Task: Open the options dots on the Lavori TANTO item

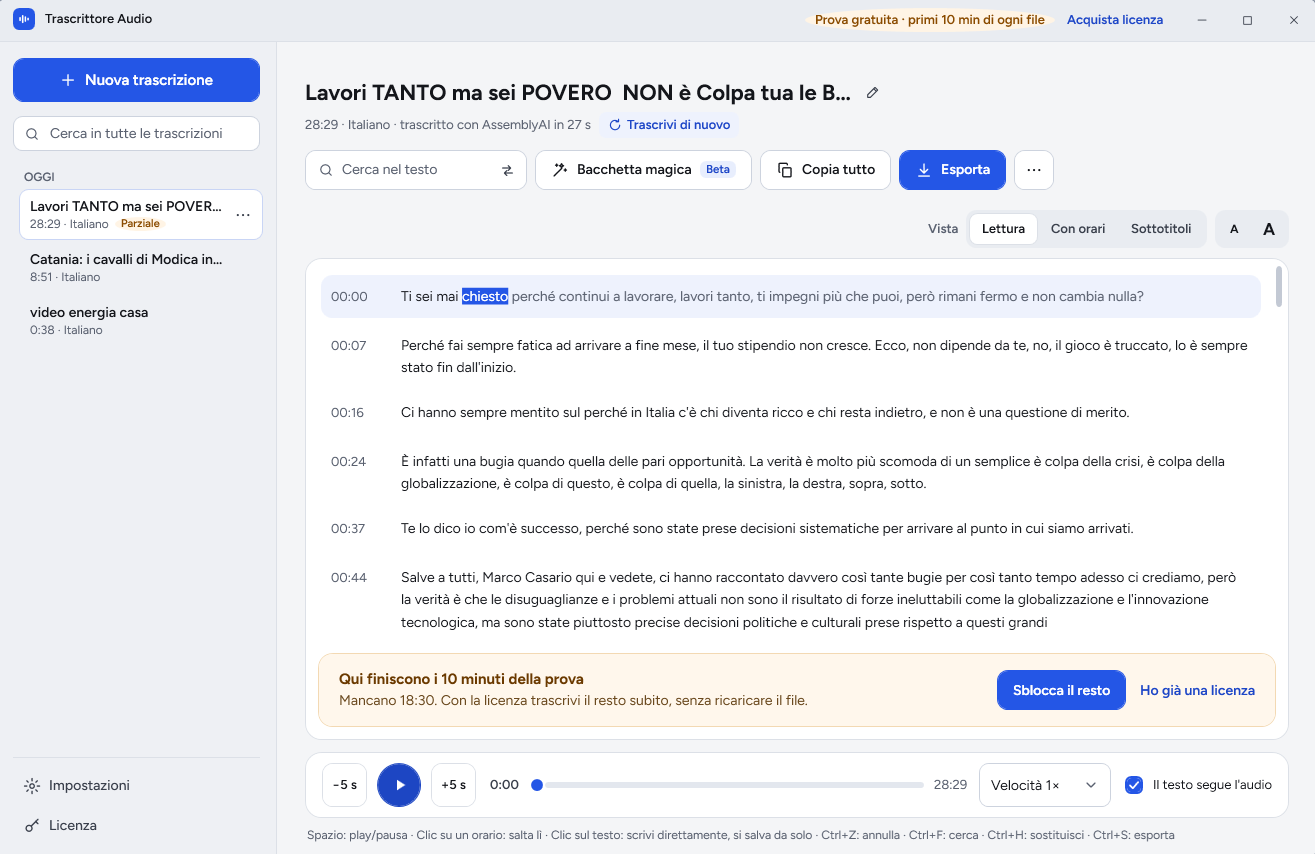Action: [243, 215]
